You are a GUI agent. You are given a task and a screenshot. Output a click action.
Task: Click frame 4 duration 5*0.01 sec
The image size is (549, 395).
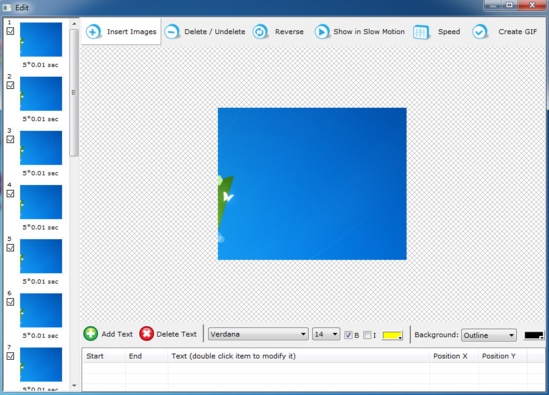[41, 227]
